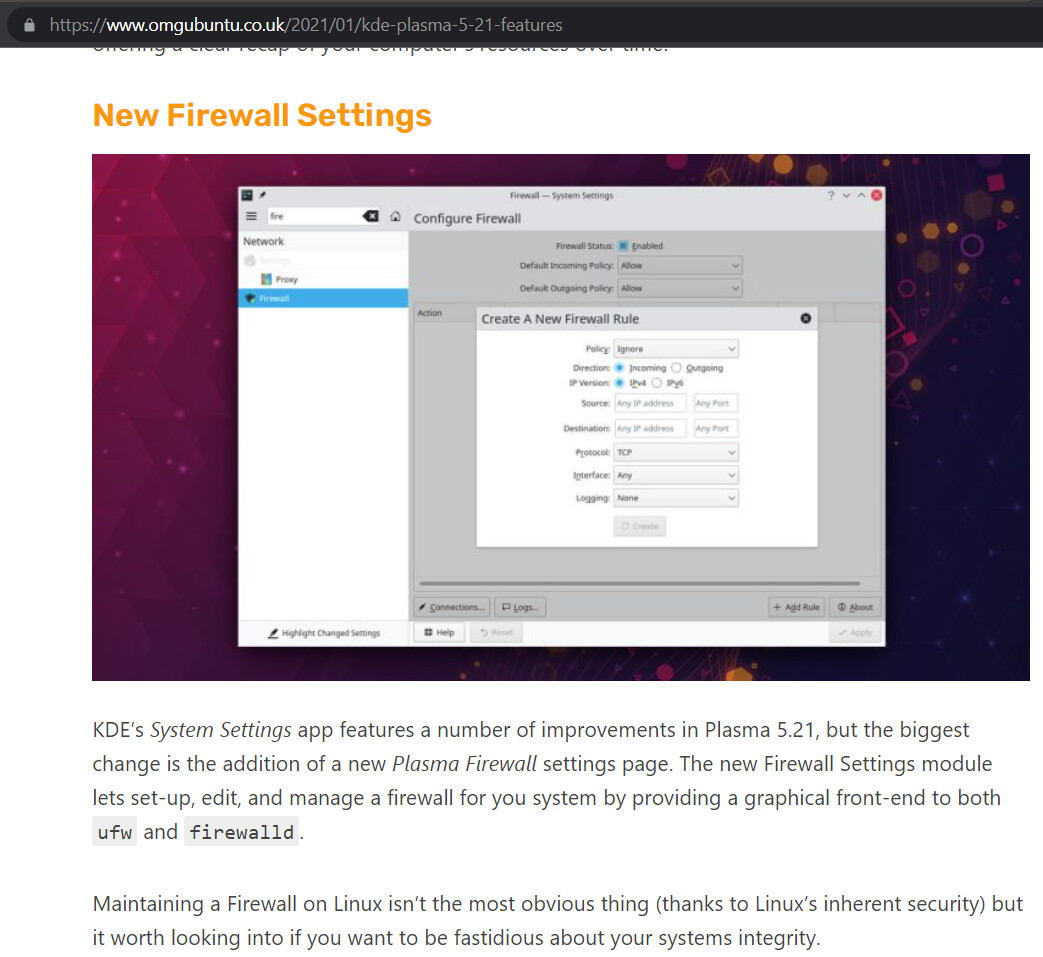Click the search field containing 'fire'

click(323, 216)
